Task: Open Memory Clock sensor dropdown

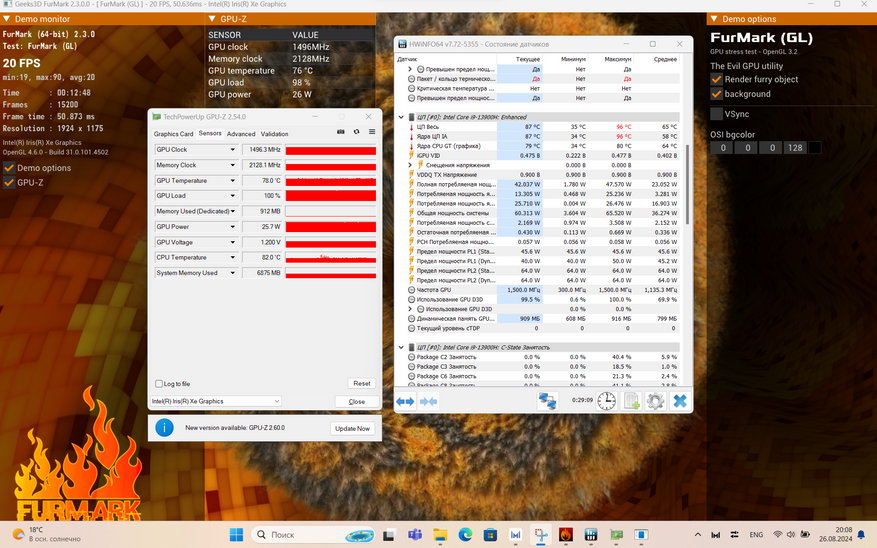Action: click(x=233, y=165)
